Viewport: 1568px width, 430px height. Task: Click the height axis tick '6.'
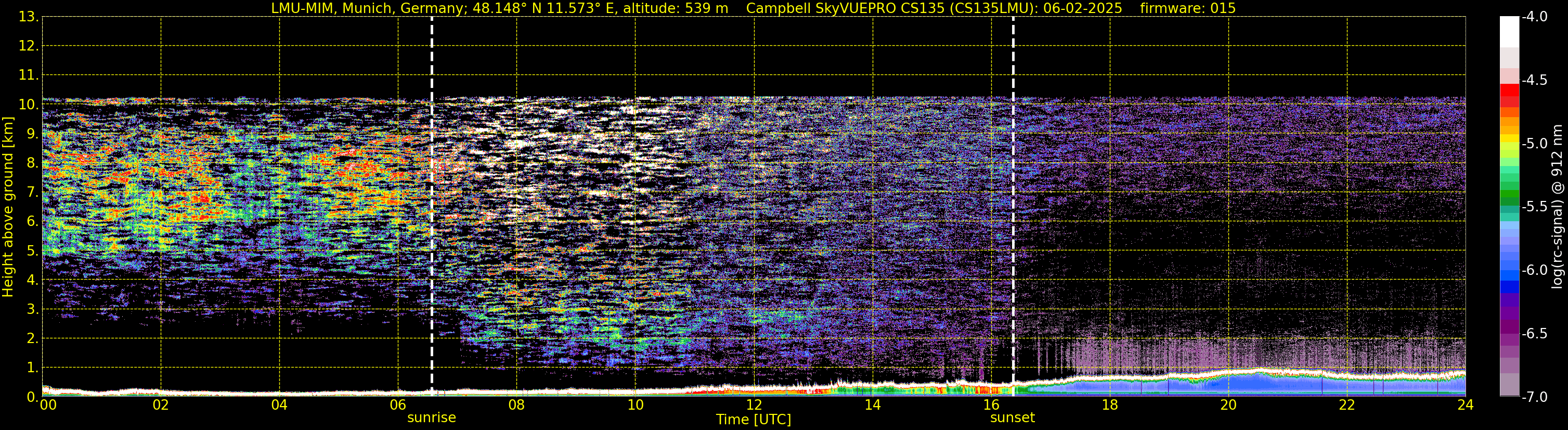click(33, 222)
